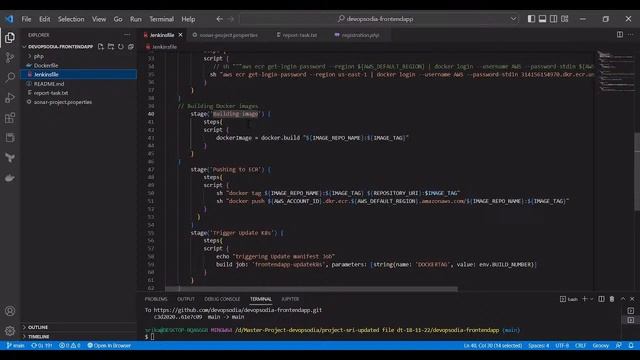This screenshot has height=360, width=640.
Task: Toggle bottom panel visibility
Action: [542, 19]
